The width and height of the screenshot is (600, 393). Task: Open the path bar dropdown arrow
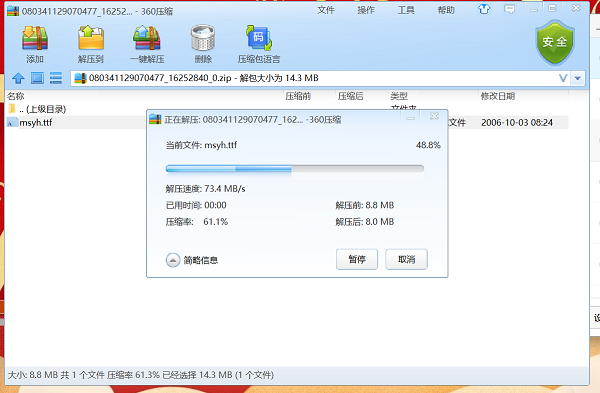(x=577, y=78)
